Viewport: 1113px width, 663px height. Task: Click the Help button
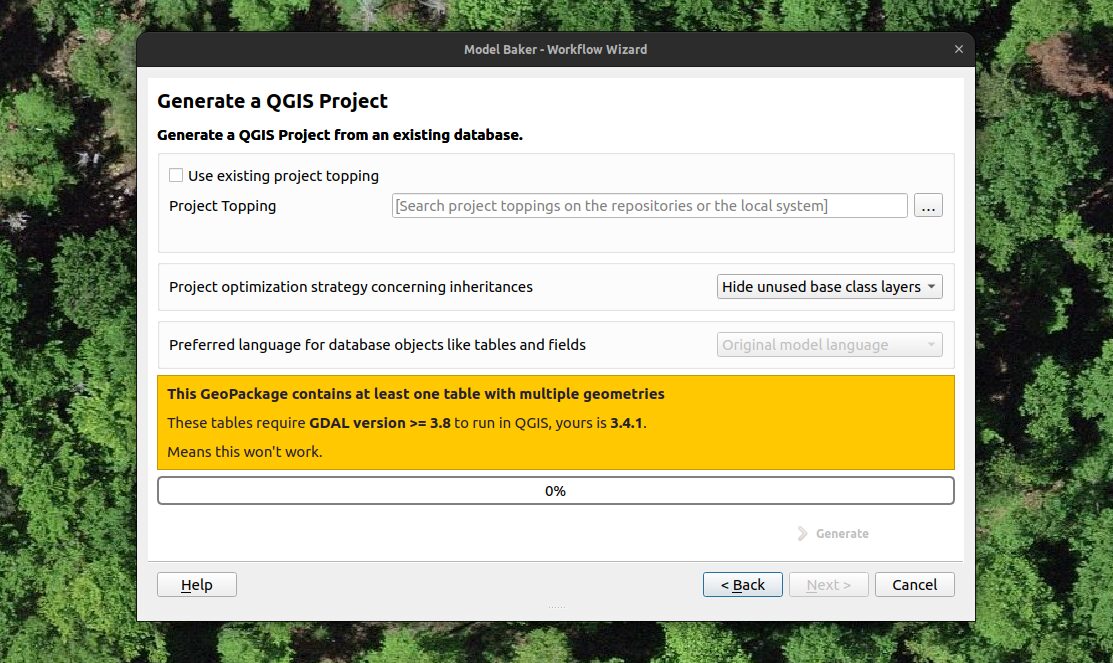coord(197,585)
